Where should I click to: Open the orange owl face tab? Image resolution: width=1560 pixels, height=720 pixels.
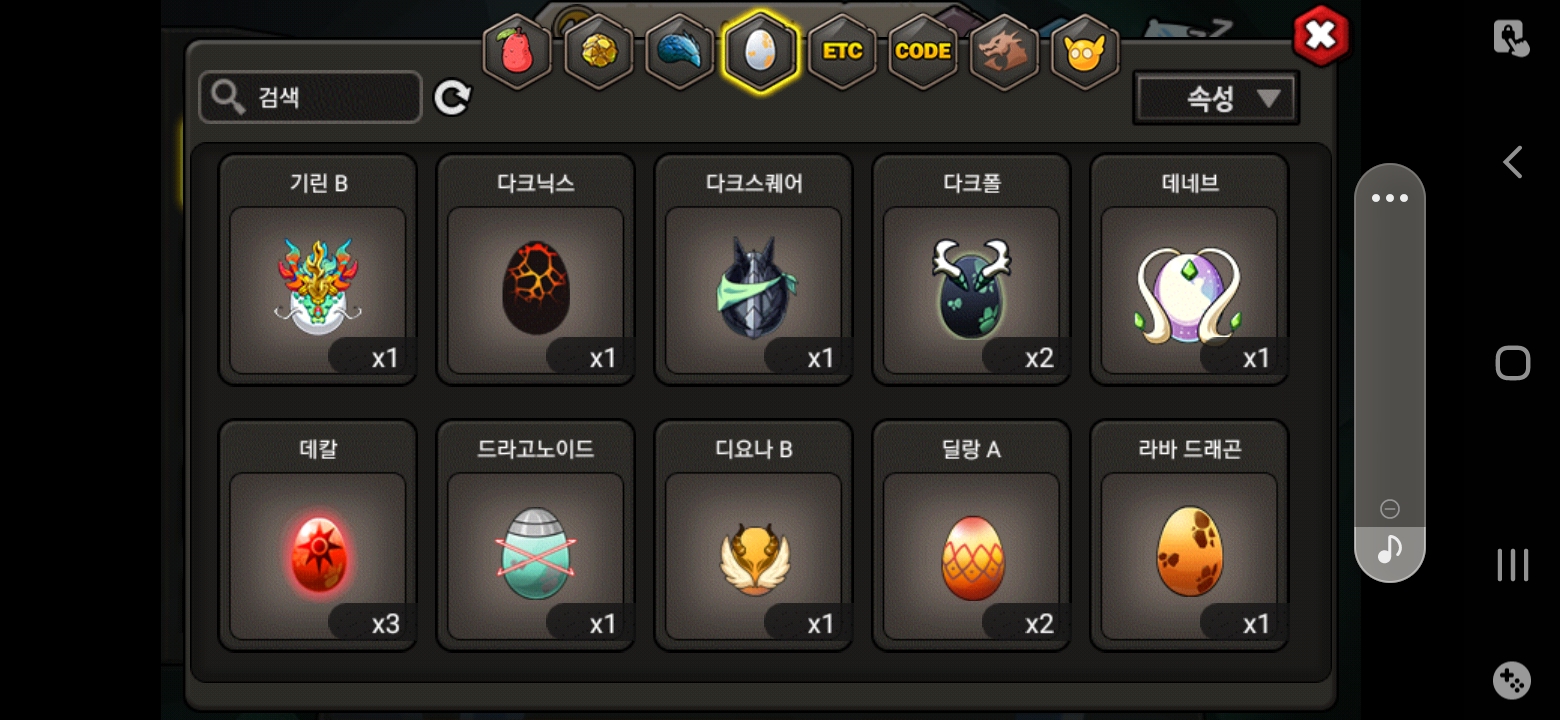tap(1085, 52)
